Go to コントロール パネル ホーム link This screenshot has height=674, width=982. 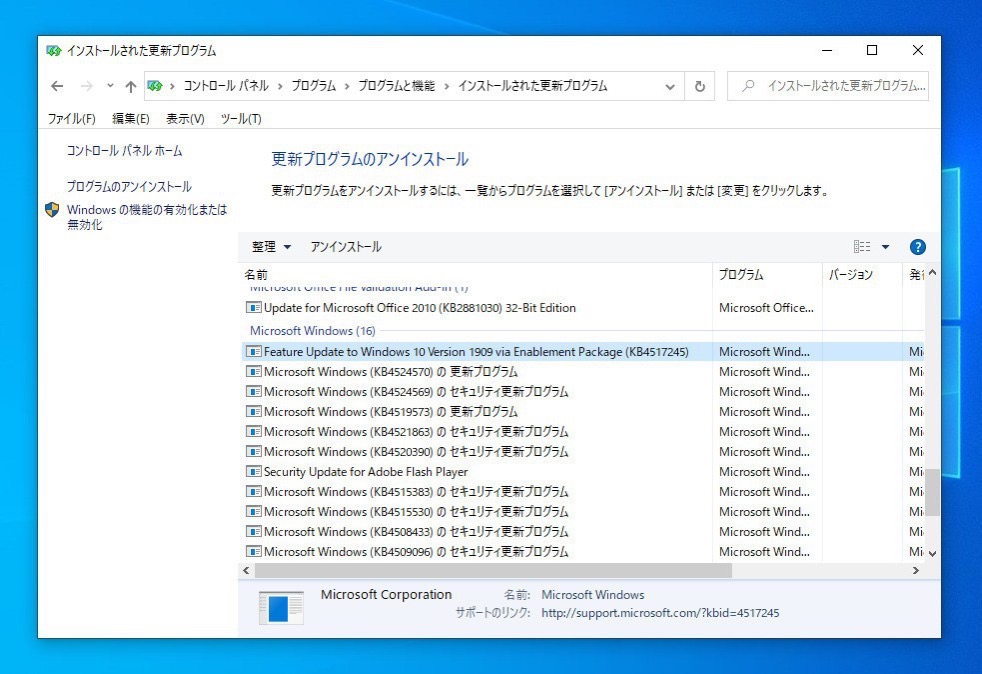[124, 150]
